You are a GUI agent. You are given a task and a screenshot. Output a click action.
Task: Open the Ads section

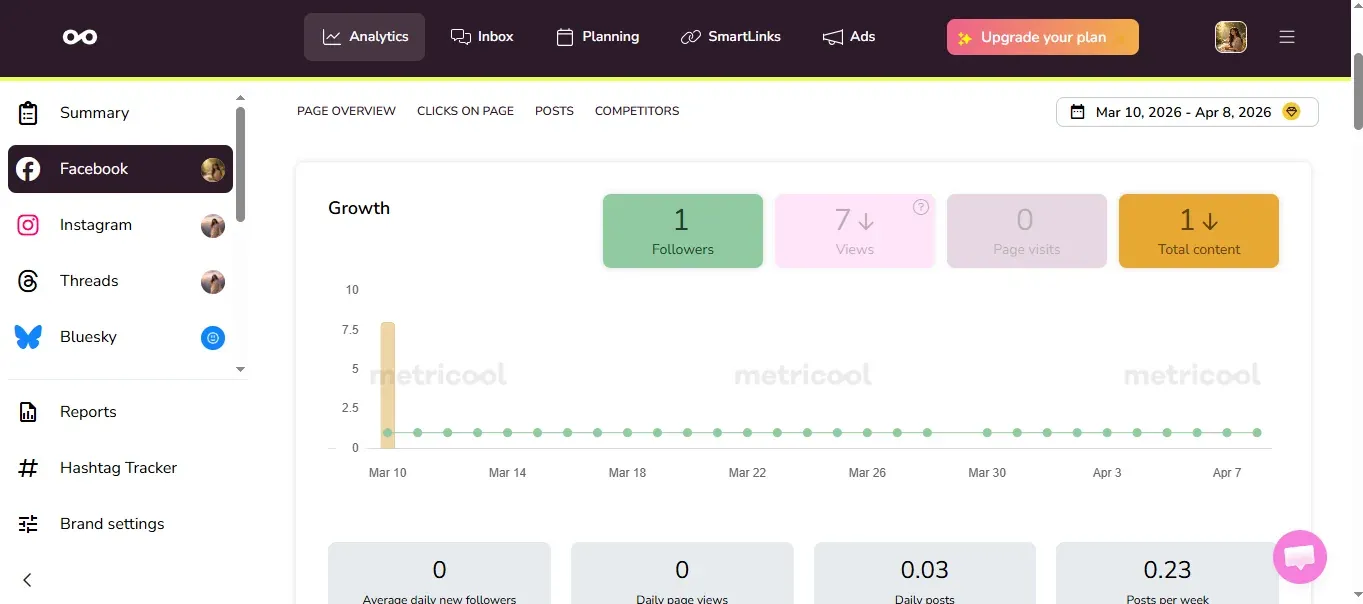pyautogui.click(x=848, y=37)
